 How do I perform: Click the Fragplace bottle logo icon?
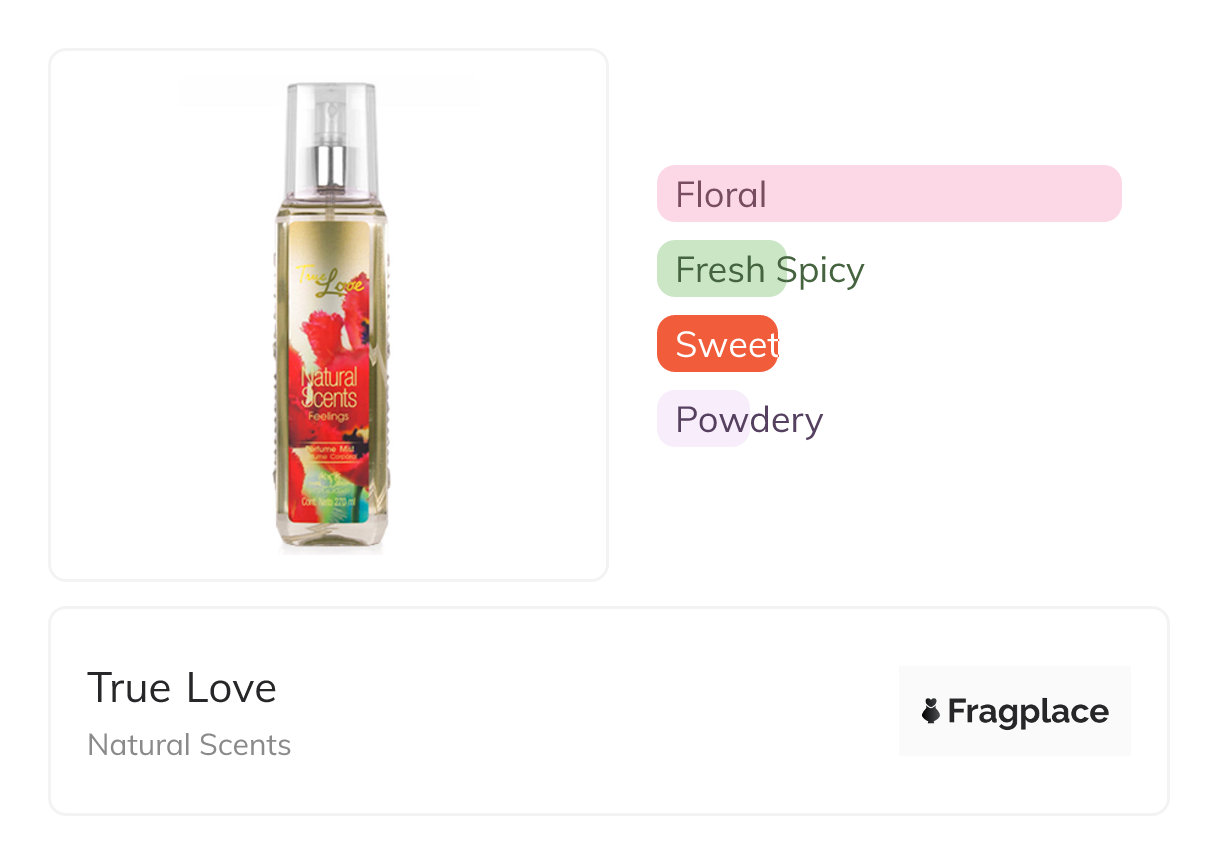(x=931, y=711)
